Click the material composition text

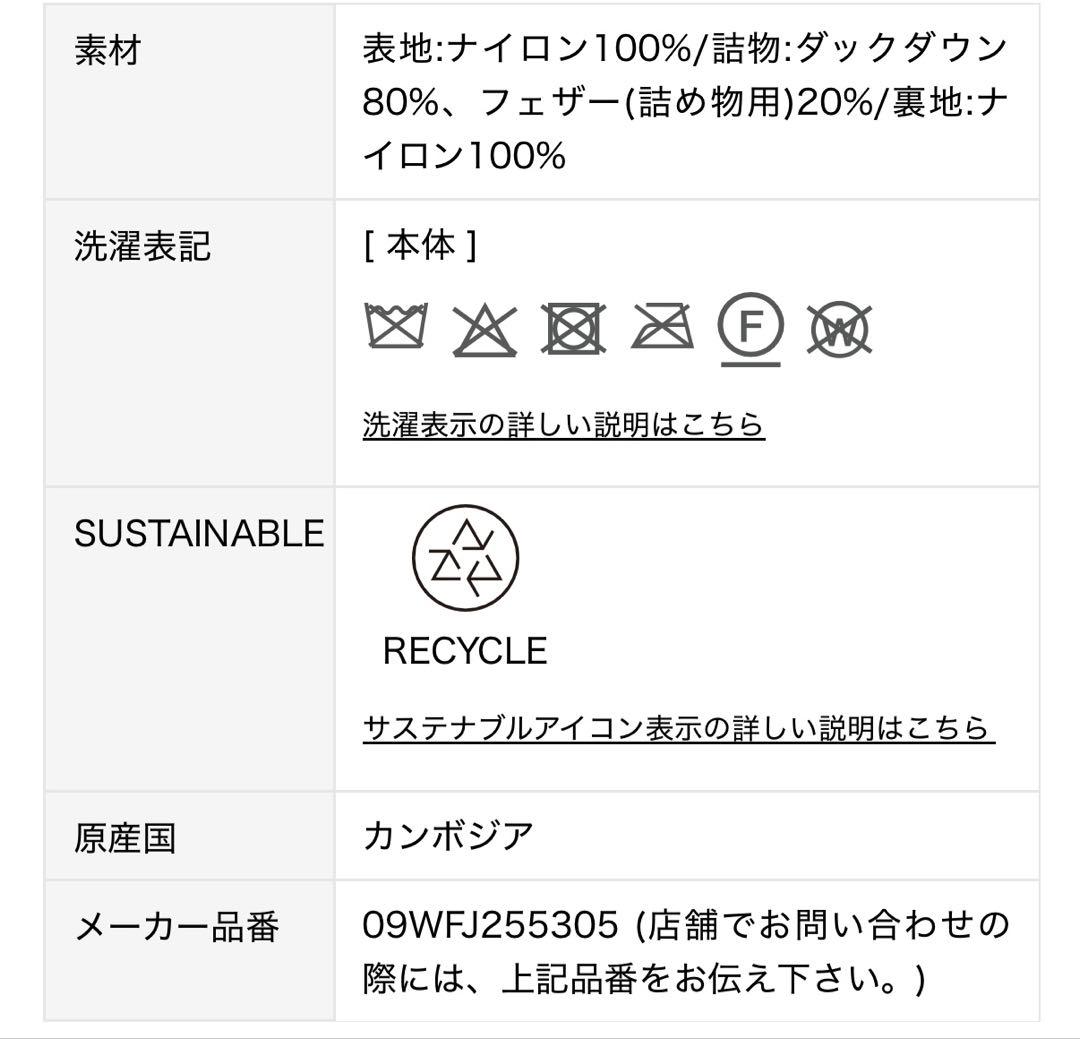pos(684,101)
